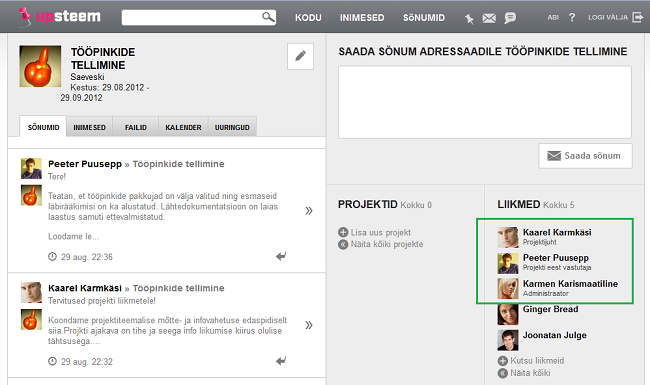Switch to the Failid tab
This screenshot has width=650, height=385.
[x=136, y=127]
